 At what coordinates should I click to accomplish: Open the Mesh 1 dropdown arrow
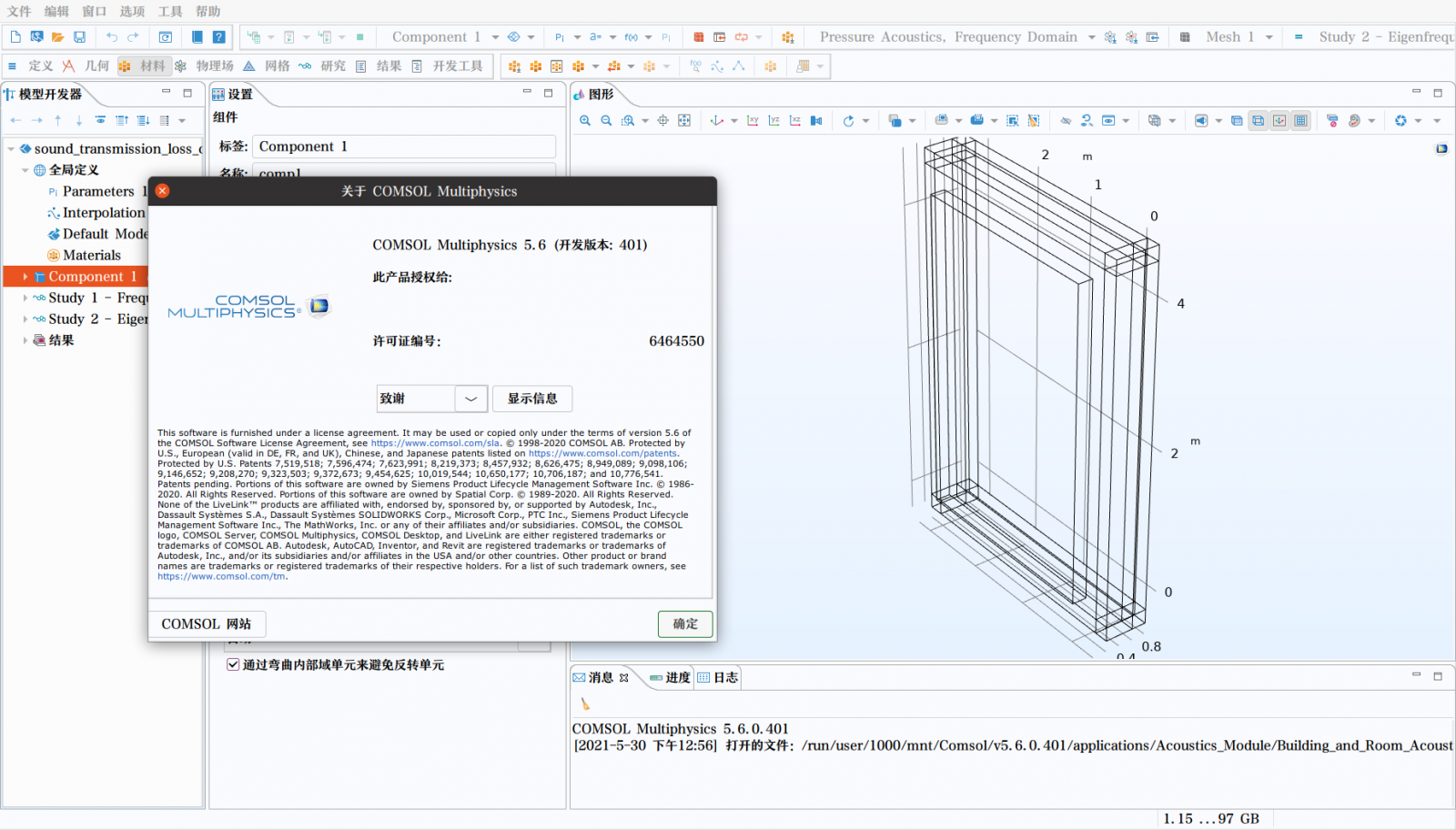[x=1269, y=37]
